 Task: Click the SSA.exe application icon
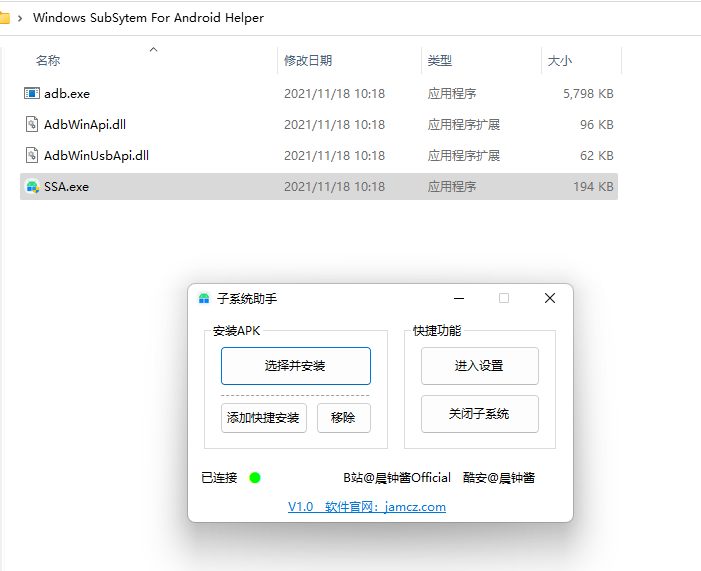tap(32, 186)
